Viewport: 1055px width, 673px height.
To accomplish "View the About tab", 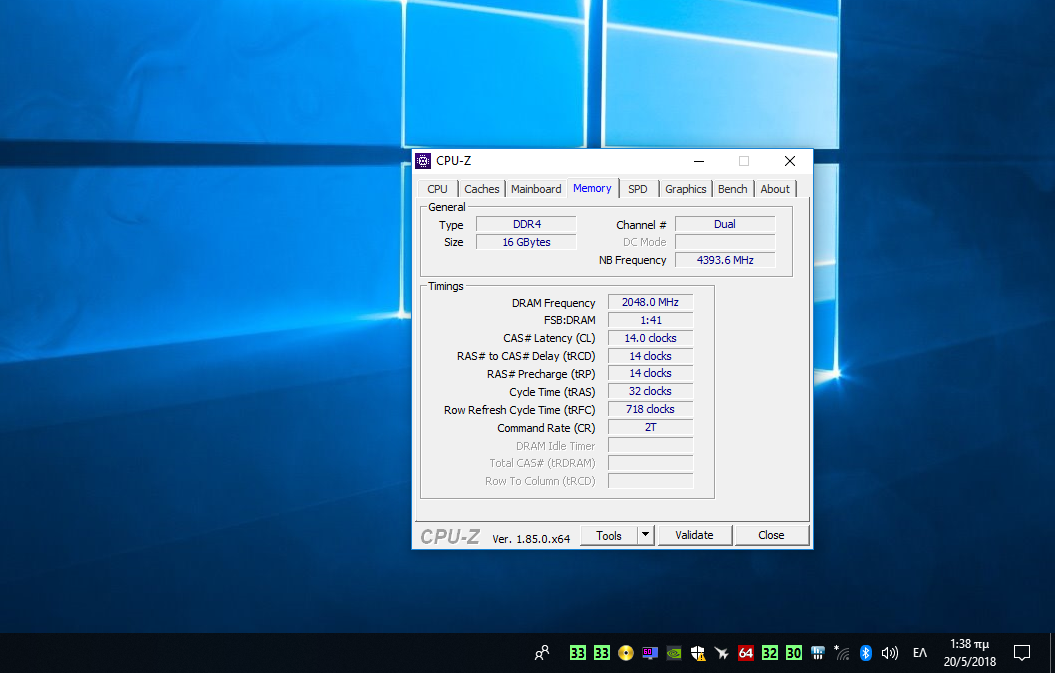I will [775, 189].
